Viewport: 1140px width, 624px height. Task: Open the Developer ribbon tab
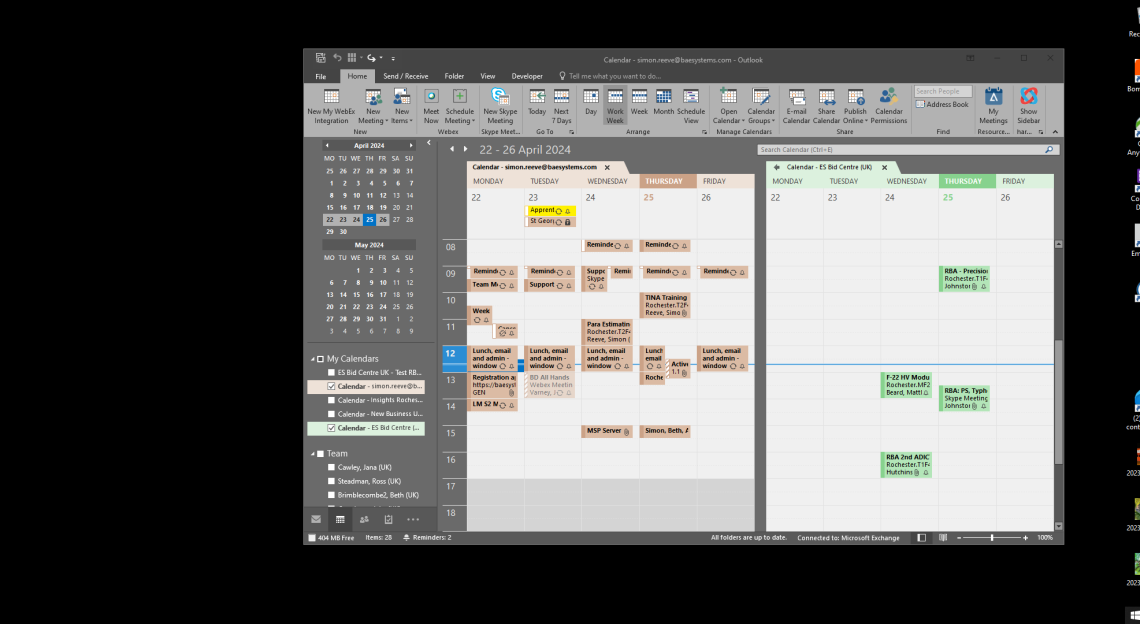[527, 76]
